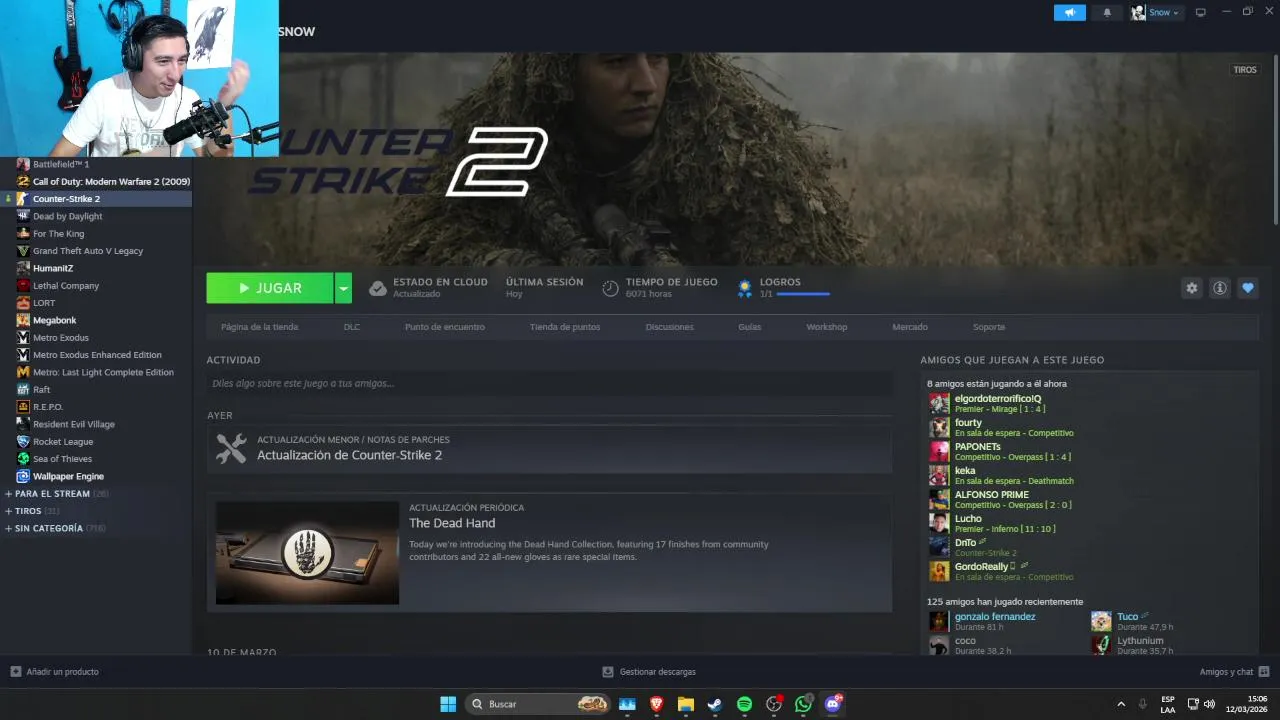The width and height of the screenshot is (1280, 720).
Task: Open the Mercado tab
Action: 910,327
